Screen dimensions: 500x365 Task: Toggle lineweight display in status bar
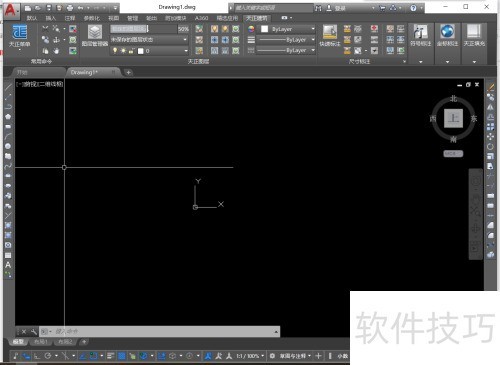coord(111,356)
